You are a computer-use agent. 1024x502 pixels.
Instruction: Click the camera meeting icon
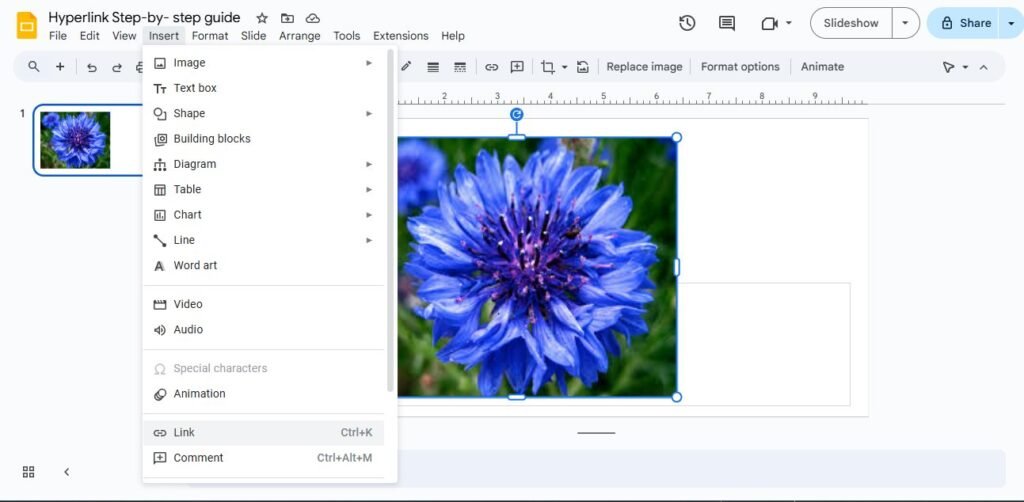click(769, 24)
